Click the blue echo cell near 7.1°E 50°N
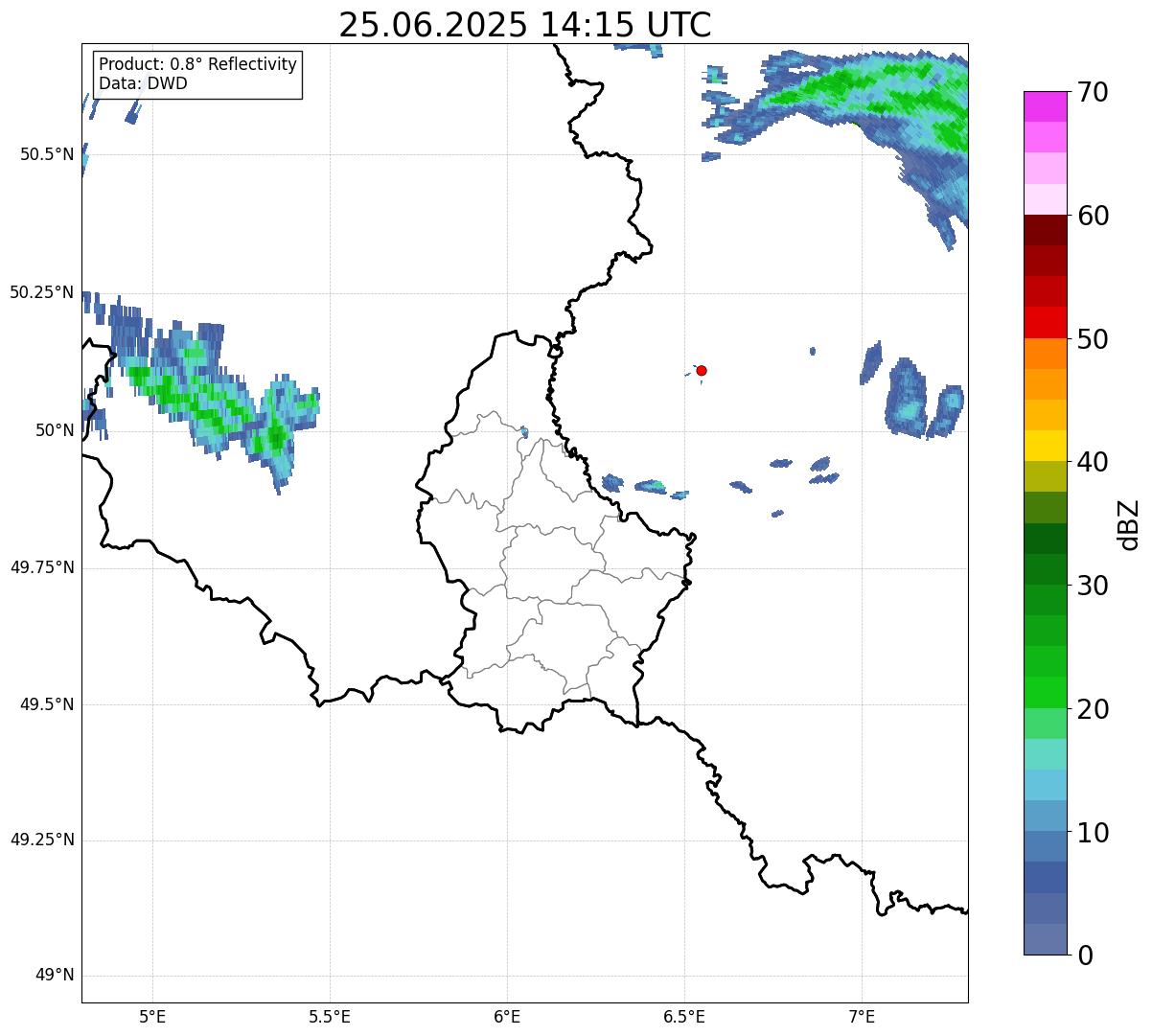 [908, 397]
